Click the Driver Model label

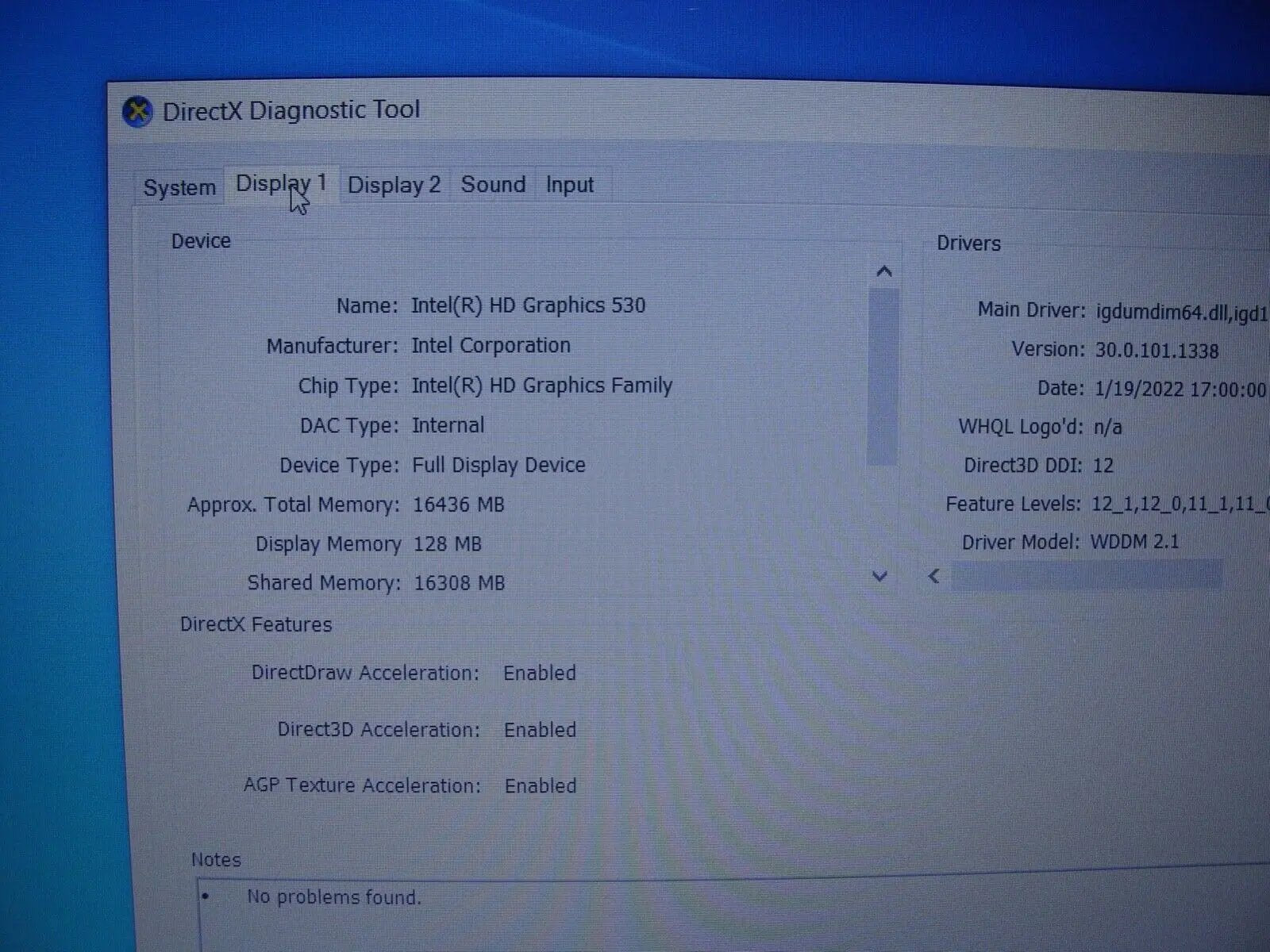[1021, 542]
